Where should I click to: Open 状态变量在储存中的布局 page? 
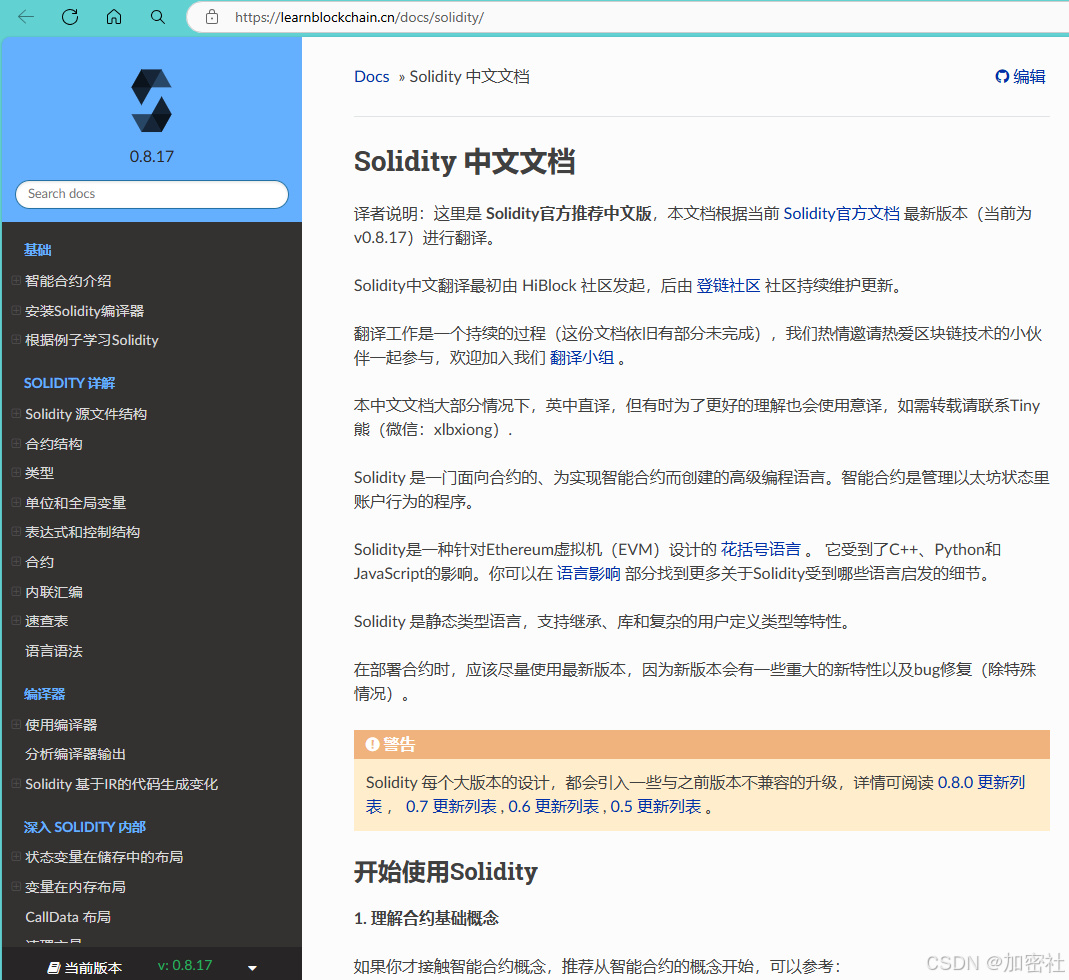[x=104, y=857]
